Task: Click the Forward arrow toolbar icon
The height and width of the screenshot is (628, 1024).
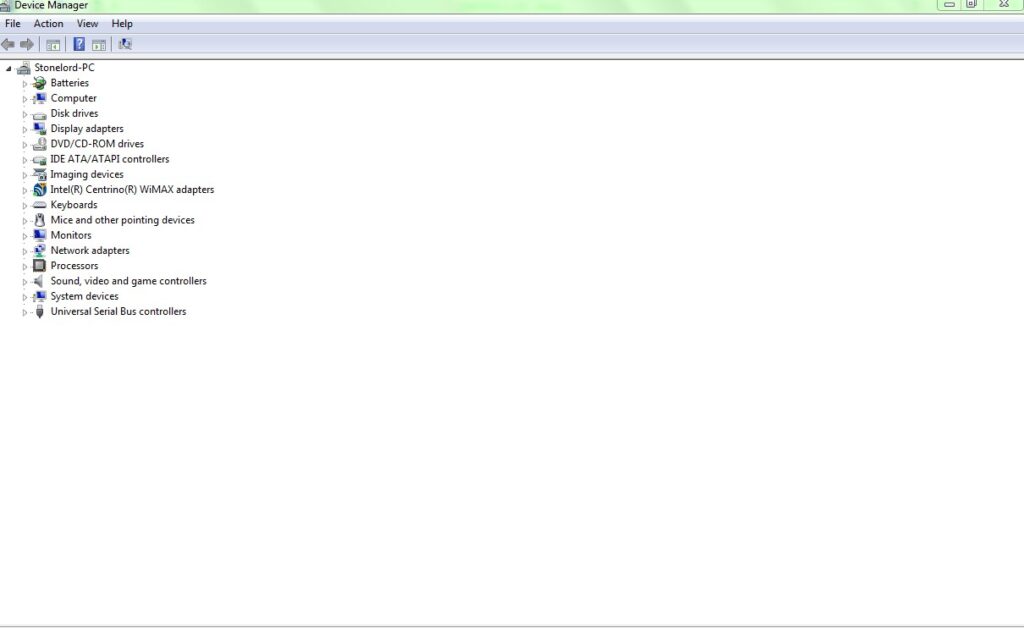Action: click(x=27, y=44)
